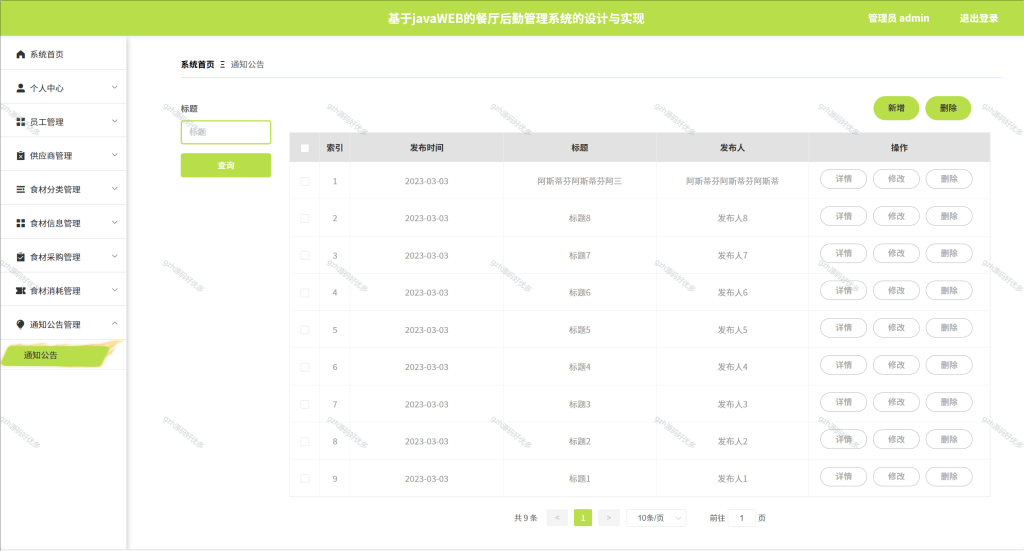
Task: Click the go-to page number input
Action: pos(741,518)
